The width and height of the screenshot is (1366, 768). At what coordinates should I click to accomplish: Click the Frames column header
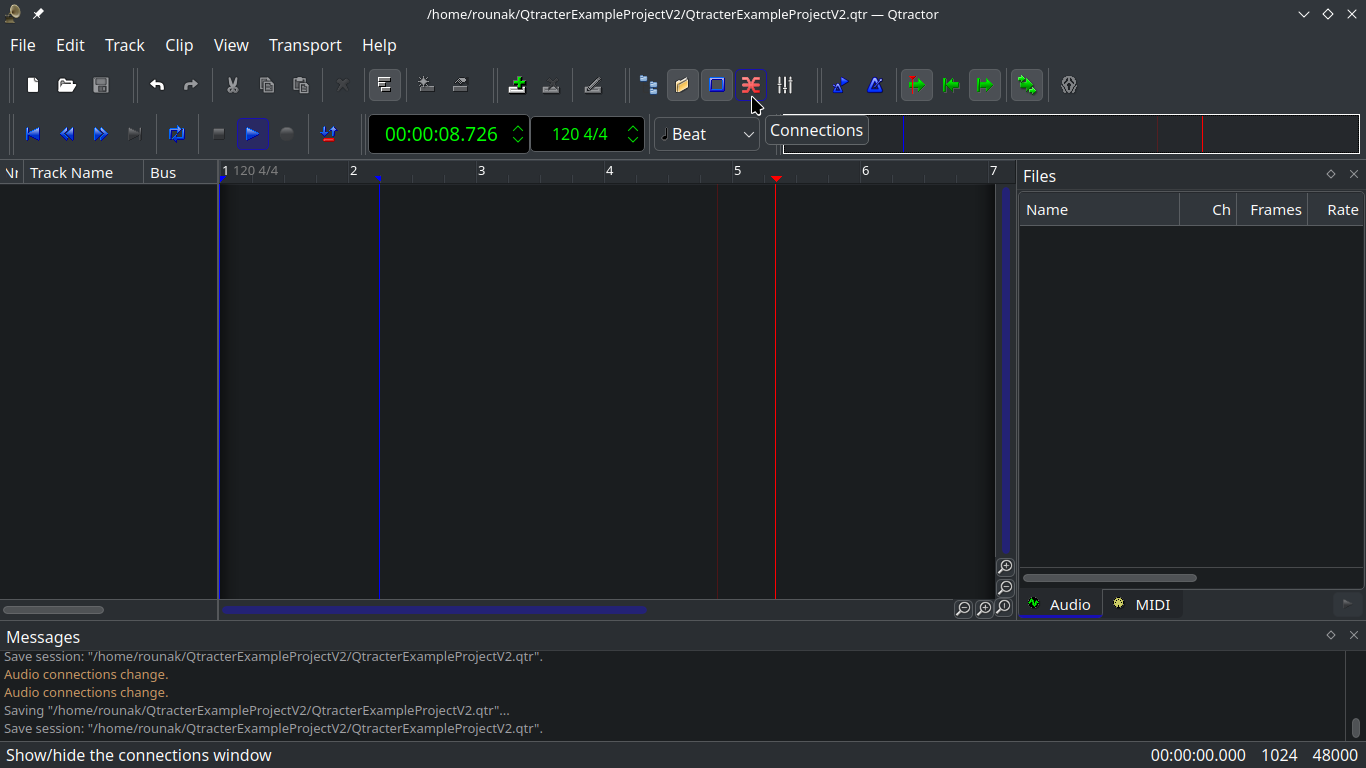[x=1274, y=210]
